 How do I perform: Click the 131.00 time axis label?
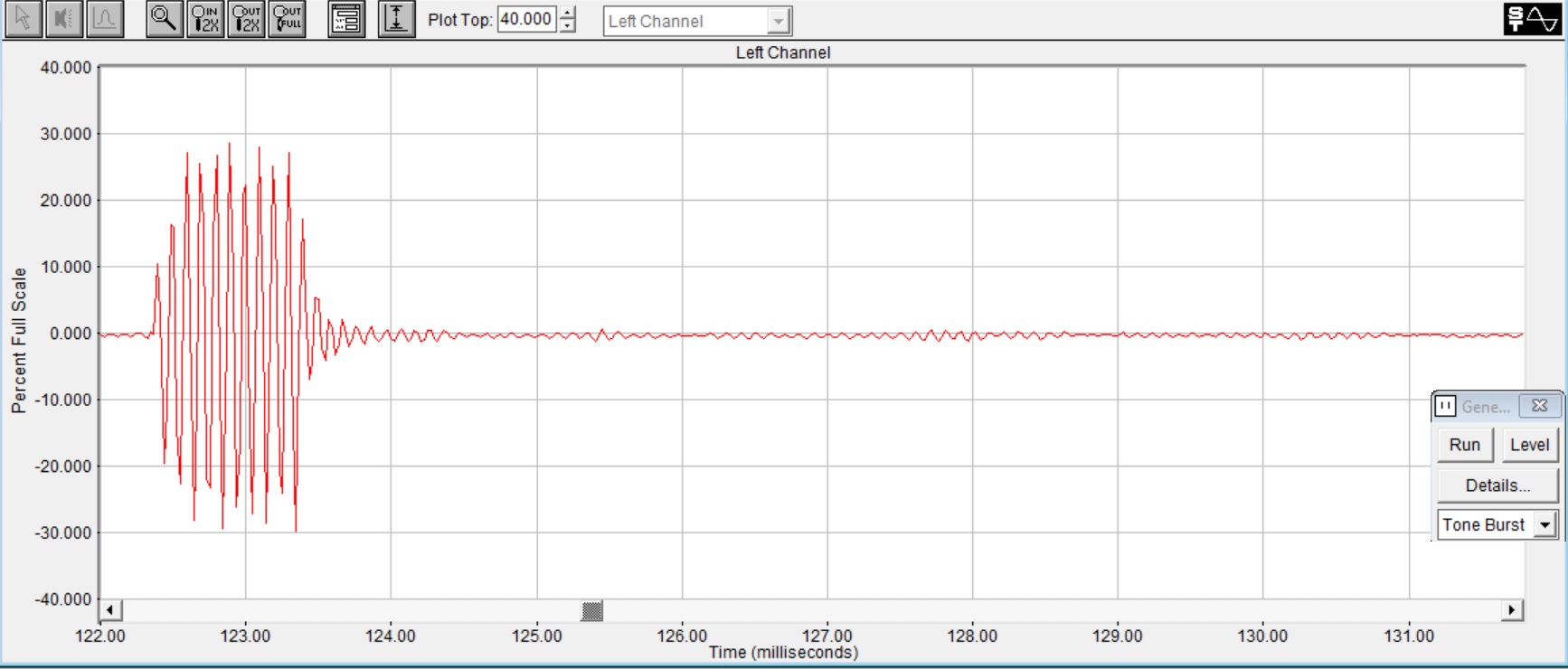[x=1409, y=636]
